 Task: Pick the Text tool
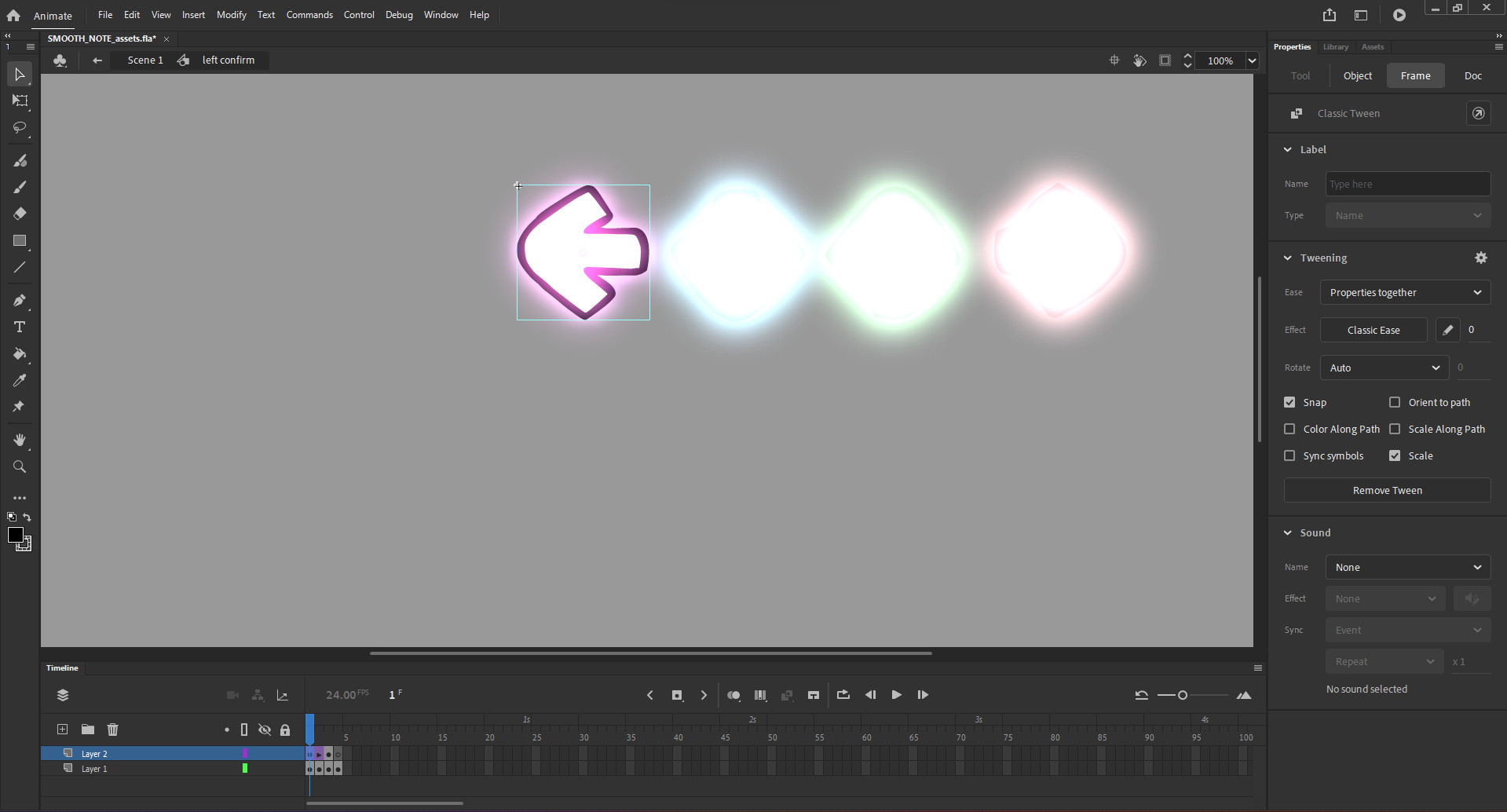19,327
